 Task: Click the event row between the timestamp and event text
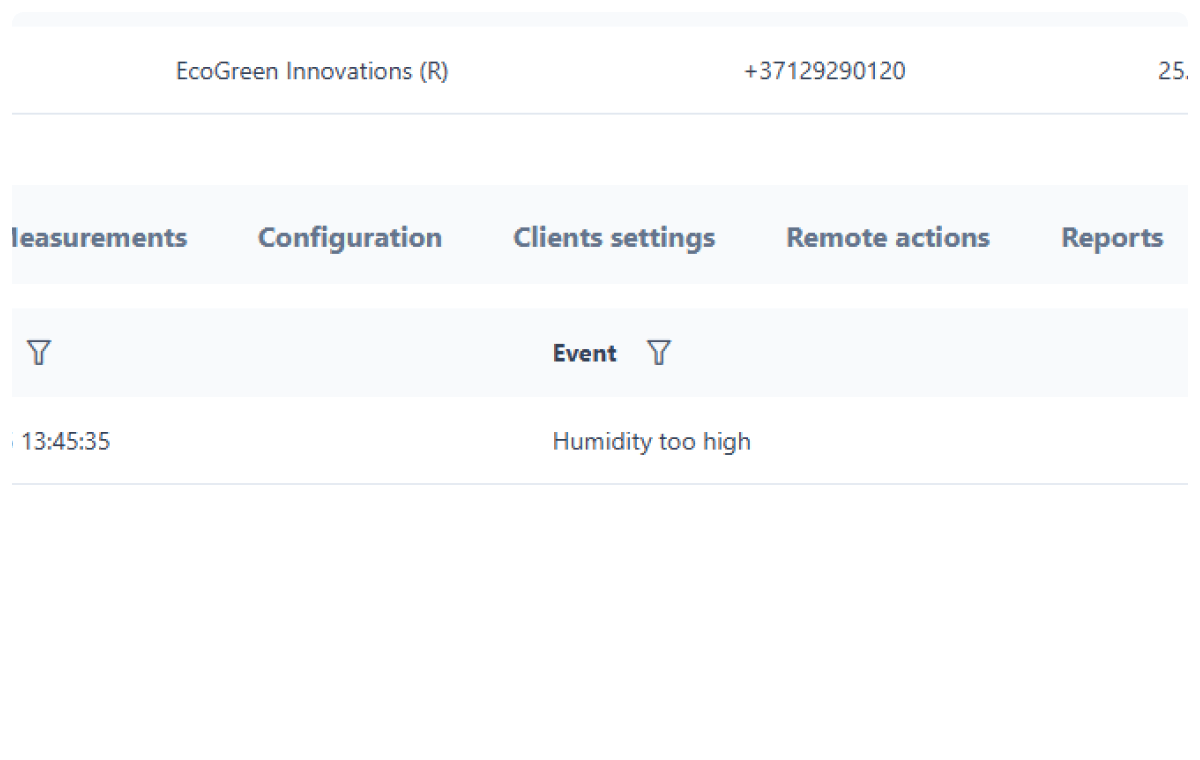pyautogui.click(x=330, y=442)
